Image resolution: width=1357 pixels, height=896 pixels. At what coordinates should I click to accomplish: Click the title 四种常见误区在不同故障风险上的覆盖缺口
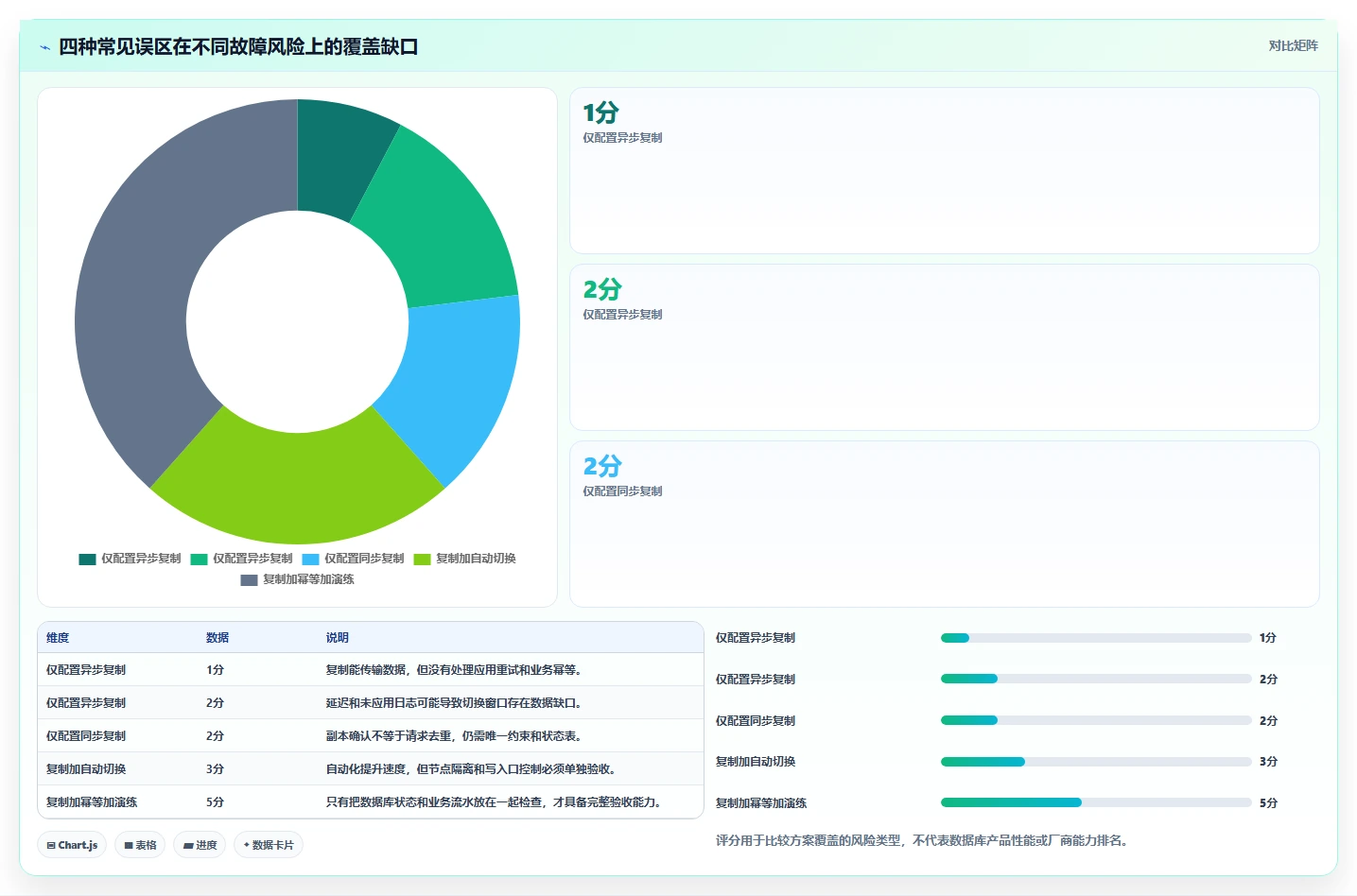coord(238,47)
